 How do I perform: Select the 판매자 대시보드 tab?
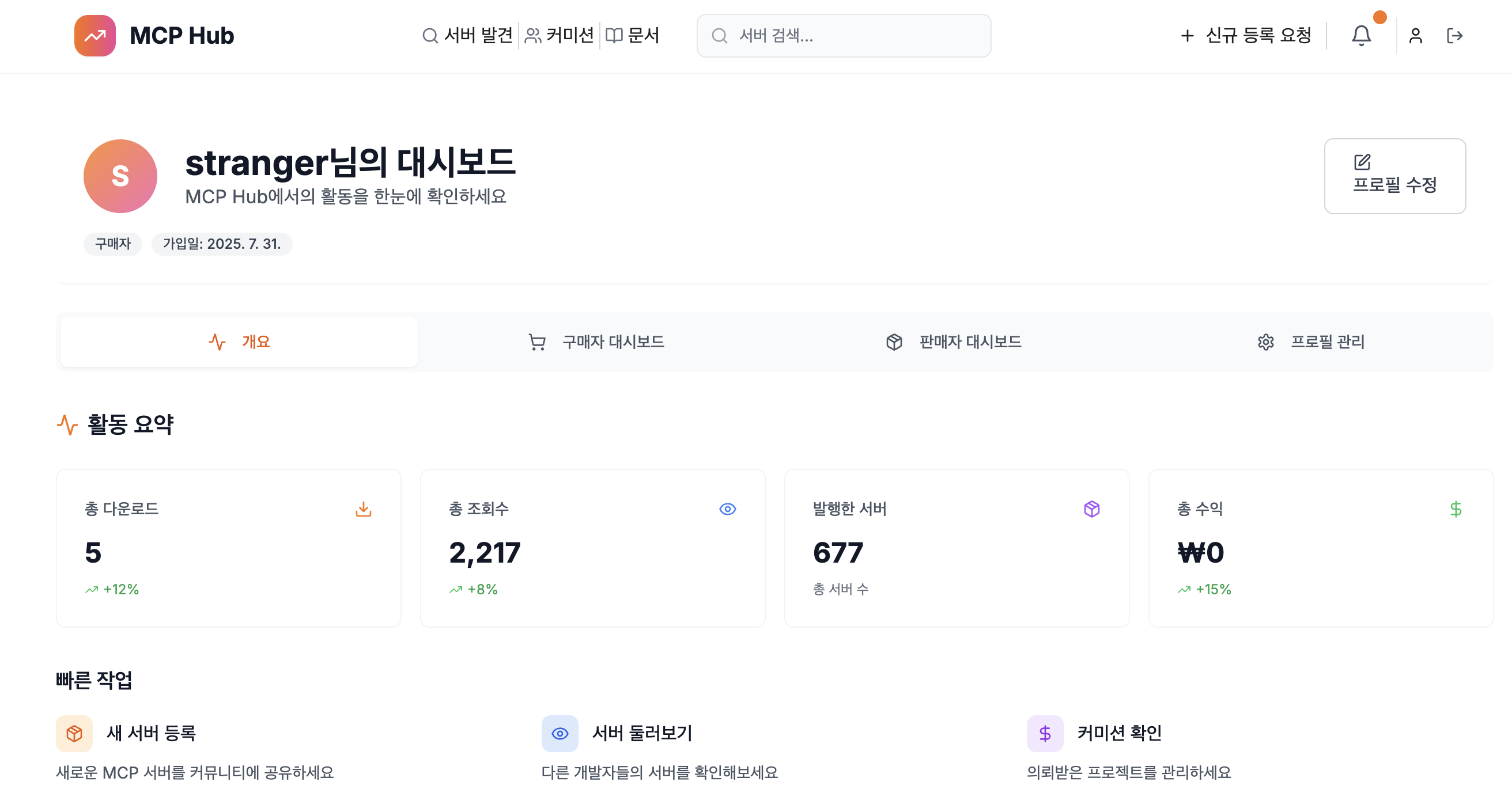(954, 342)
